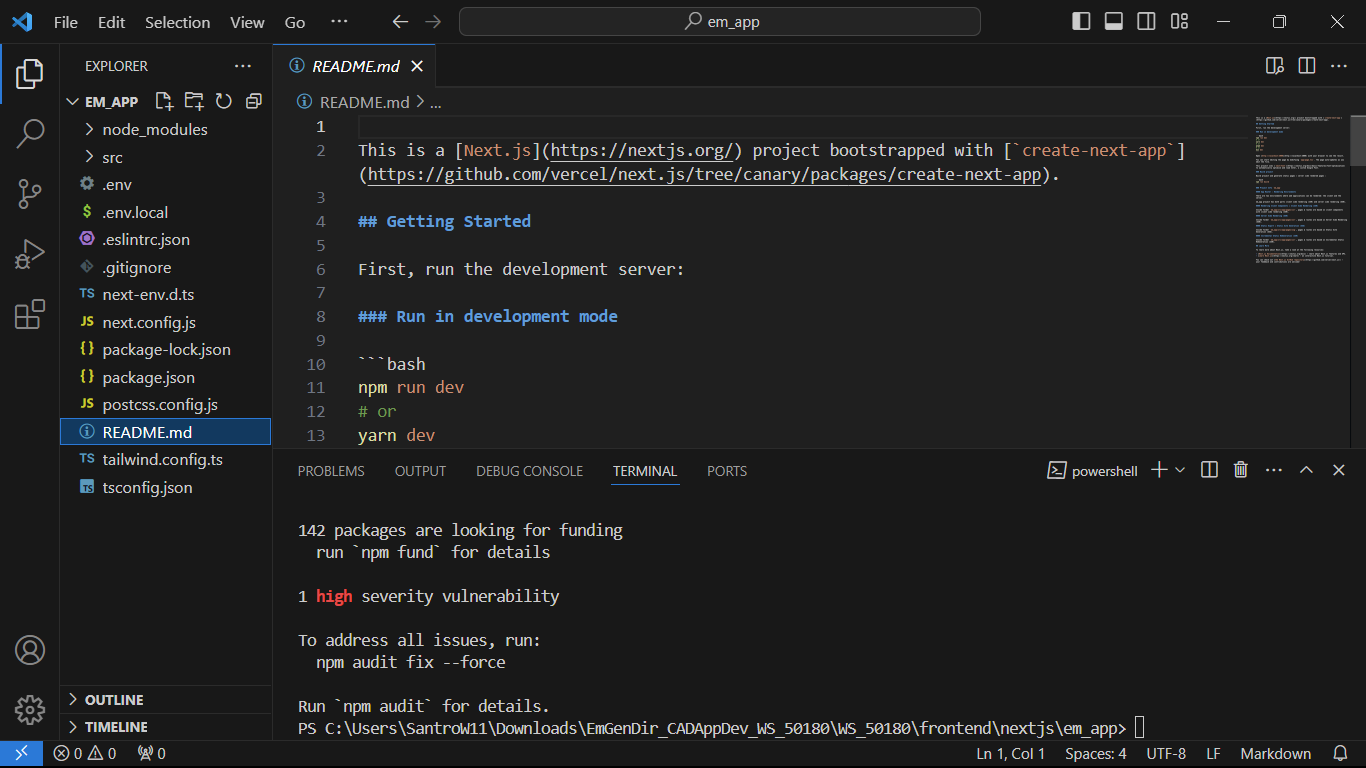1366x768 pixels.
Task: Select language mode Markdown in status bar
Action: tap(1275, 754)
